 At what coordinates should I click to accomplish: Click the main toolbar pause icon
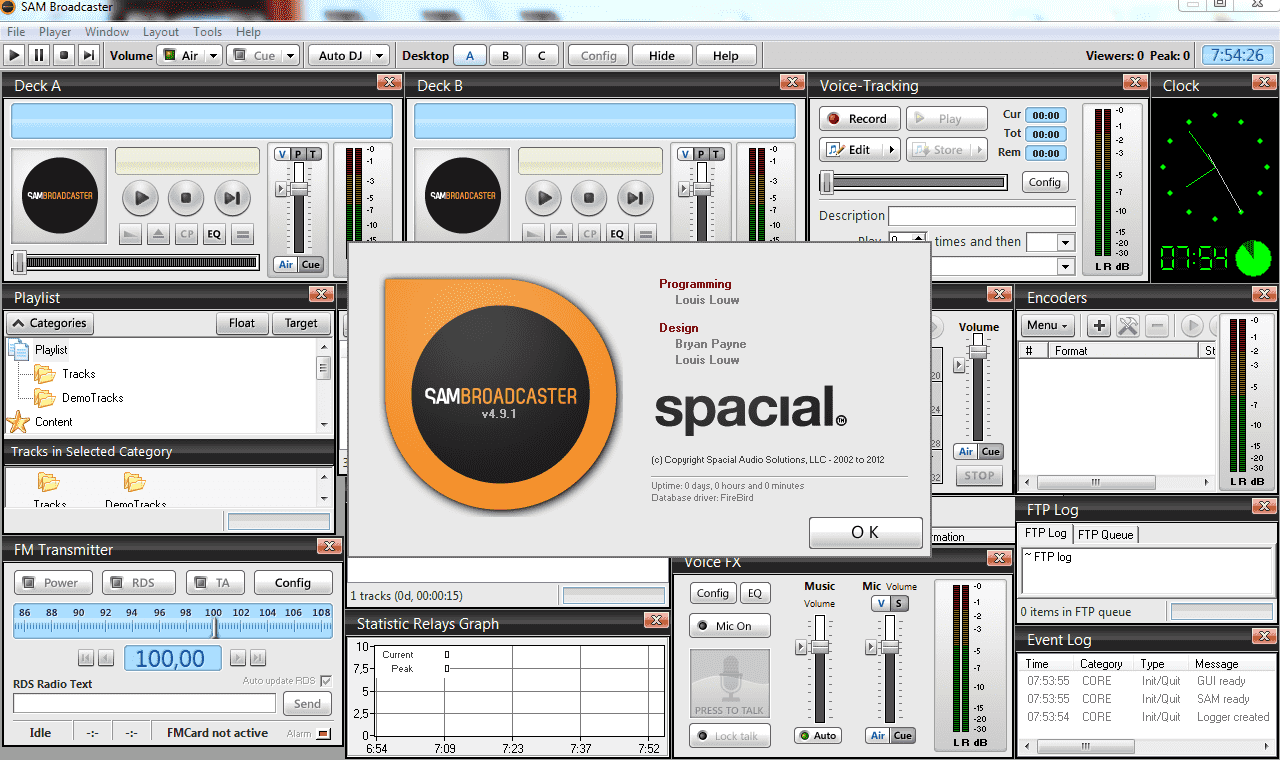point(39,55)
